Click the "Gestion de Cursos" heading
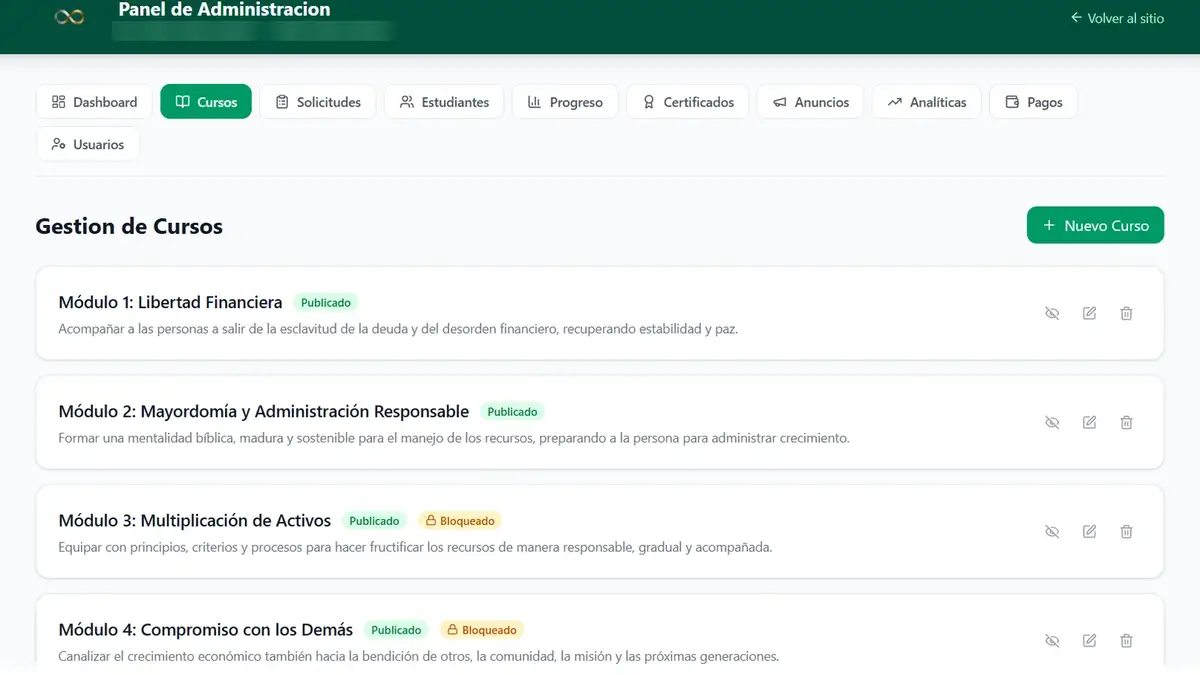This screenshot has height=675, width=1200. tap(129, 226)
